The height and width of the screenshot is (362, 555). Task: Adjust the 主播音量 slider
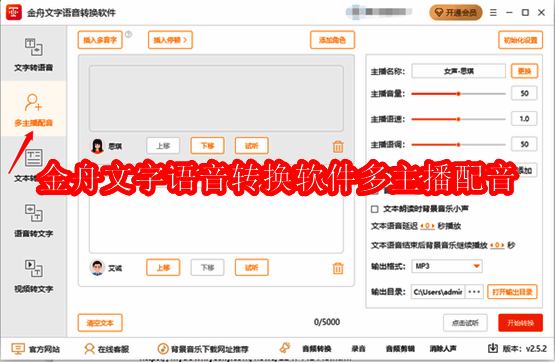tap(458, 94)
